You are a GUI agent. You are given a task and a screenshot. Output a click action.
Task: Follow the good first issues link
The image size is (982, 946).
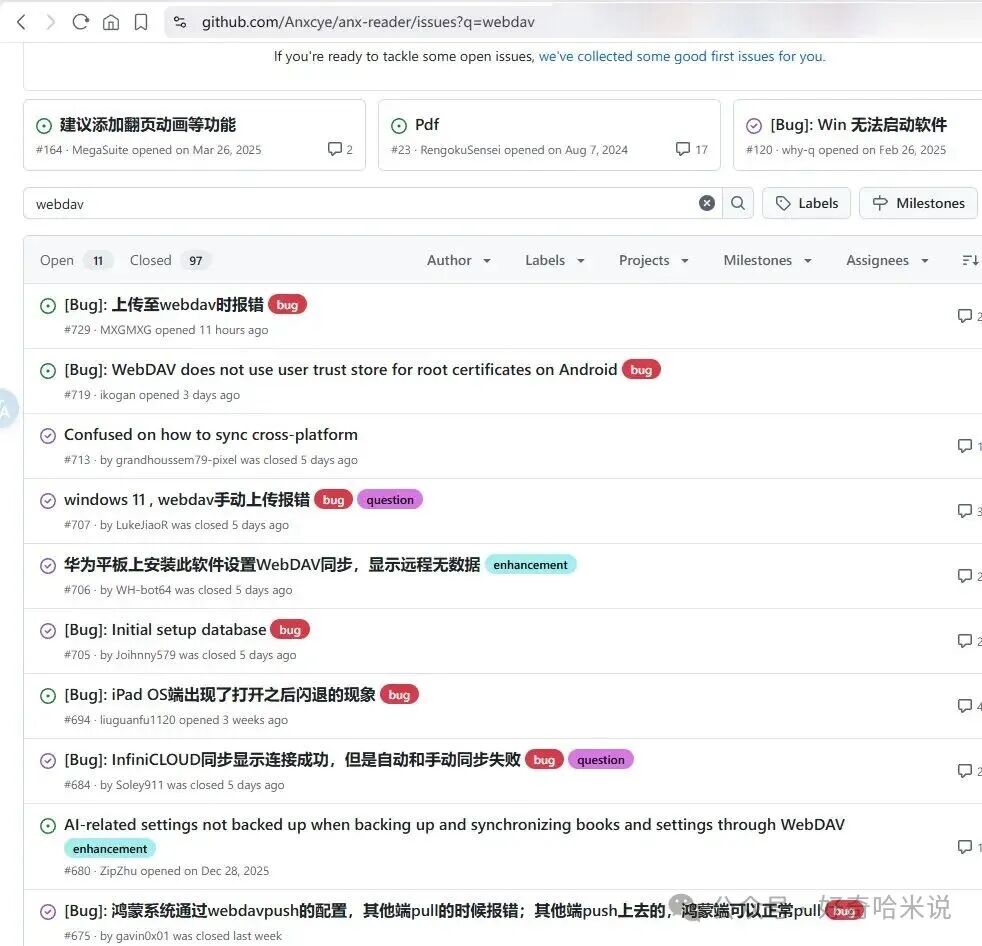[681, 56]
